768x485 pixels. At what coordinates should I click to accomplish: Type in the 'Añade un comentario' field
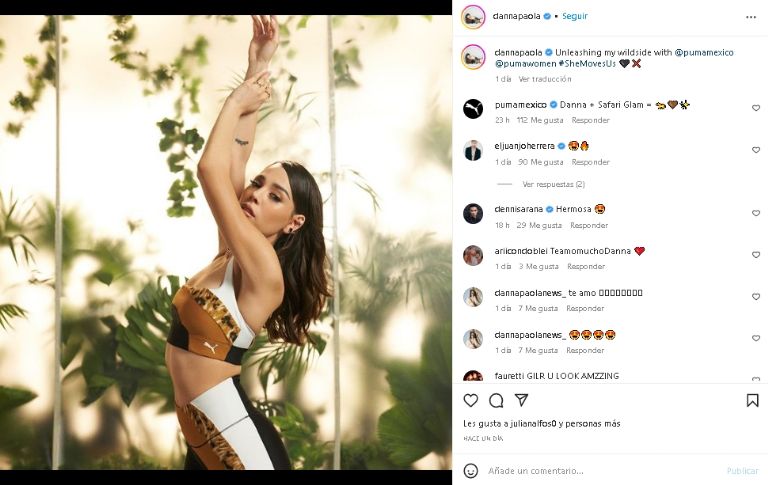pyautogui.click(x=600, y=470)
